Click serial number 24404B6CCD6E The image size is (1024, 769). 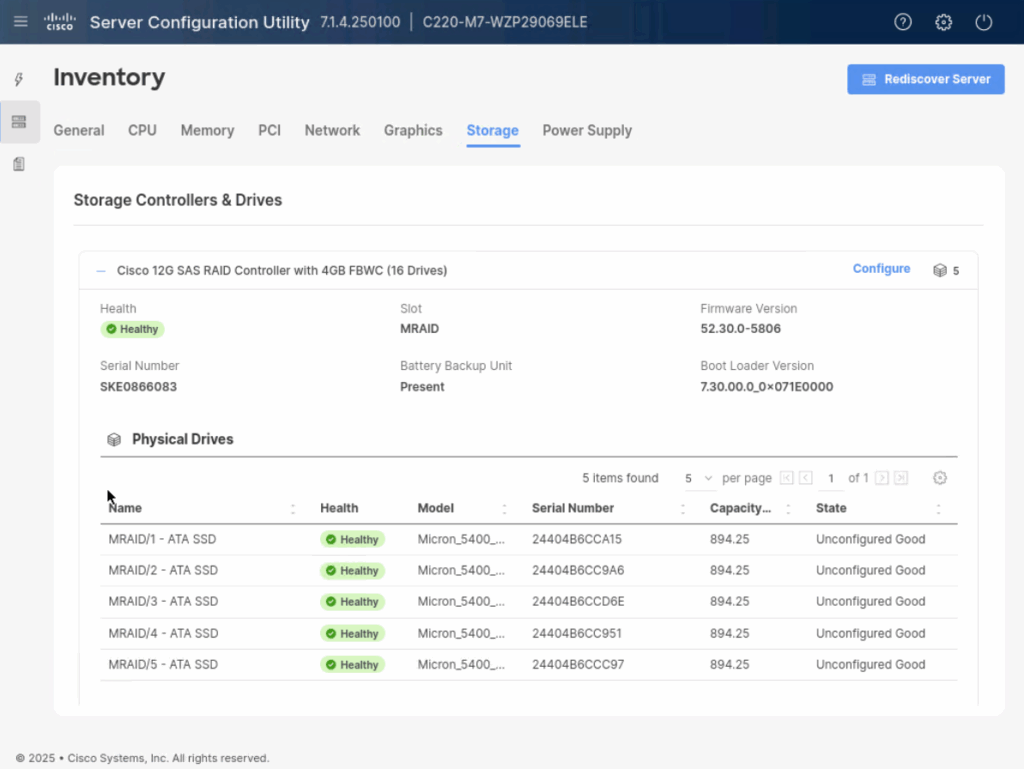(x=578, y=602)
